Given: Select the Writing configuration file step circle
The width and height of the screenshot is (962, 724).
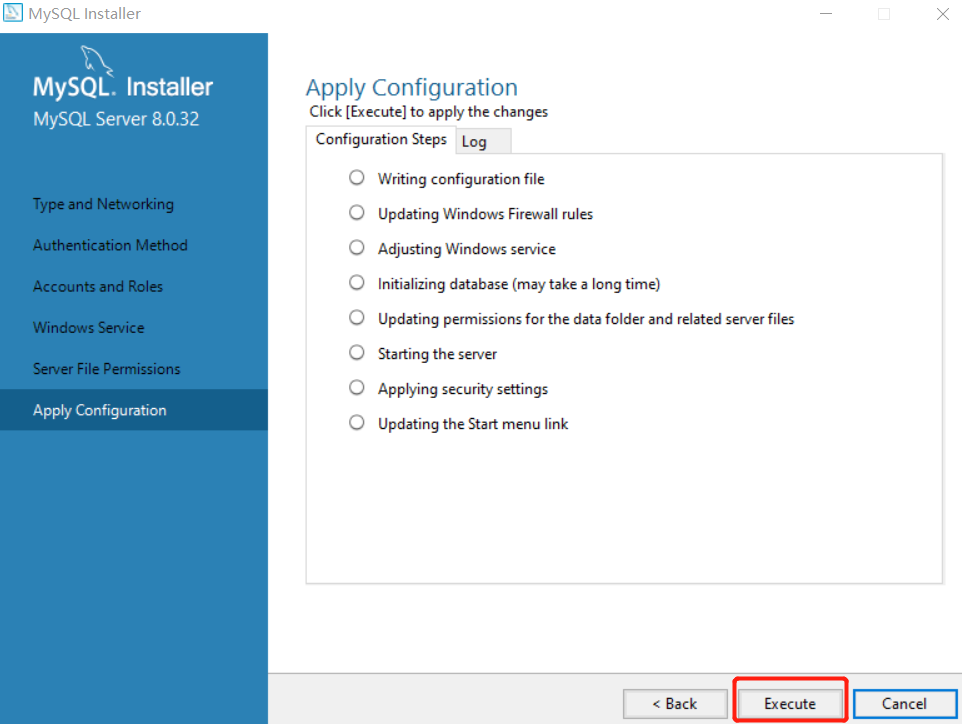Looking at the screenshot, I should tap(356, 178).
